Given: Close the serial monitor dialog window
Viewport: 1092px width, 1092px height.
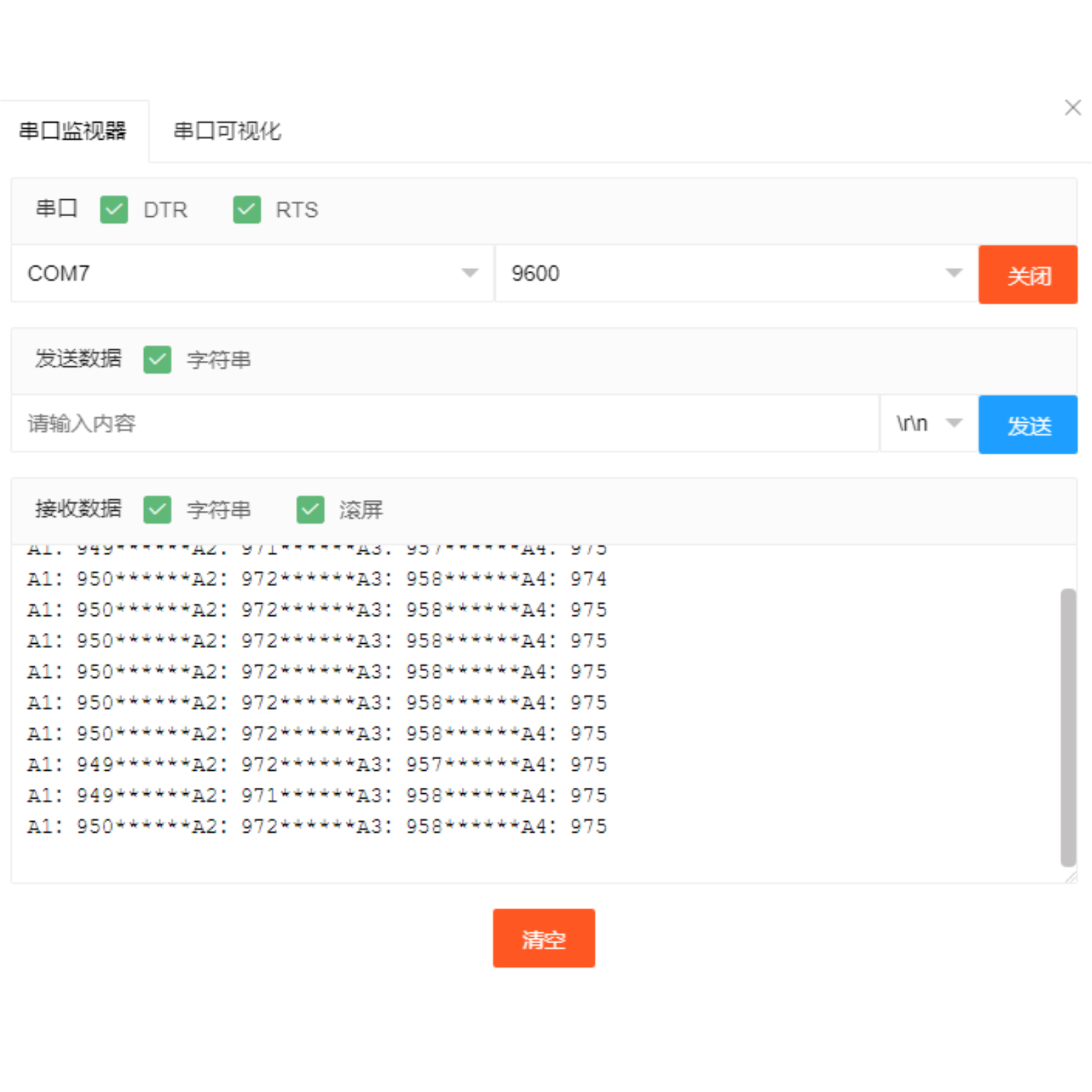Looking at the screenshot, I should click(x=1073, y=107).
